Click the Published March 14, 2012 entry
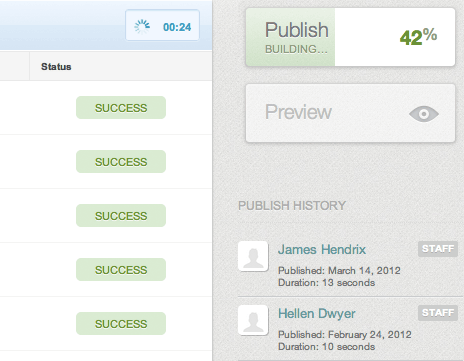 pyautogui.click(x=339, y=270)
